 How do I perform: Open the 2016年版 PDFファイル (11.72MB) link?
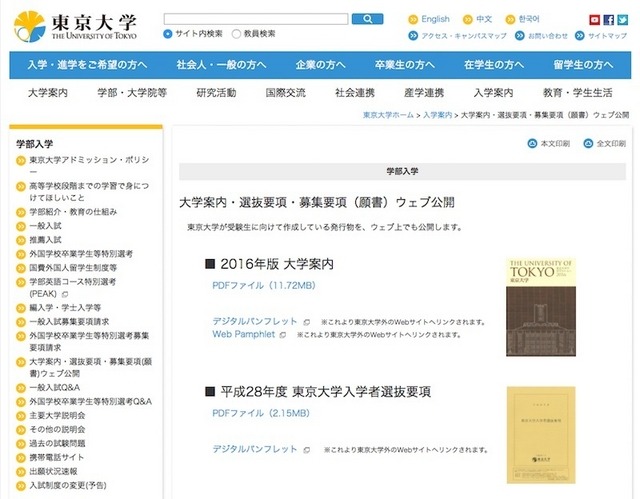pos(264,285)
